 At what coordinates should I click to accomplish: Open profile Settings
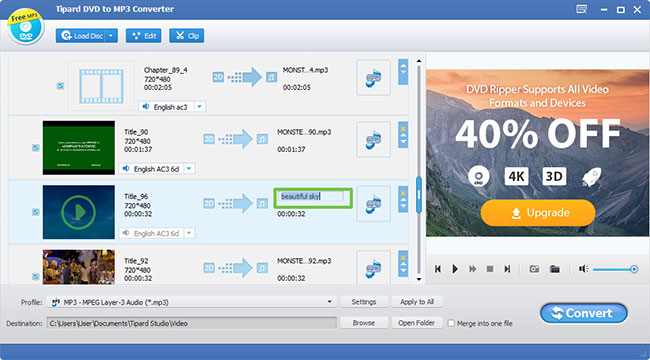[364, 302]
